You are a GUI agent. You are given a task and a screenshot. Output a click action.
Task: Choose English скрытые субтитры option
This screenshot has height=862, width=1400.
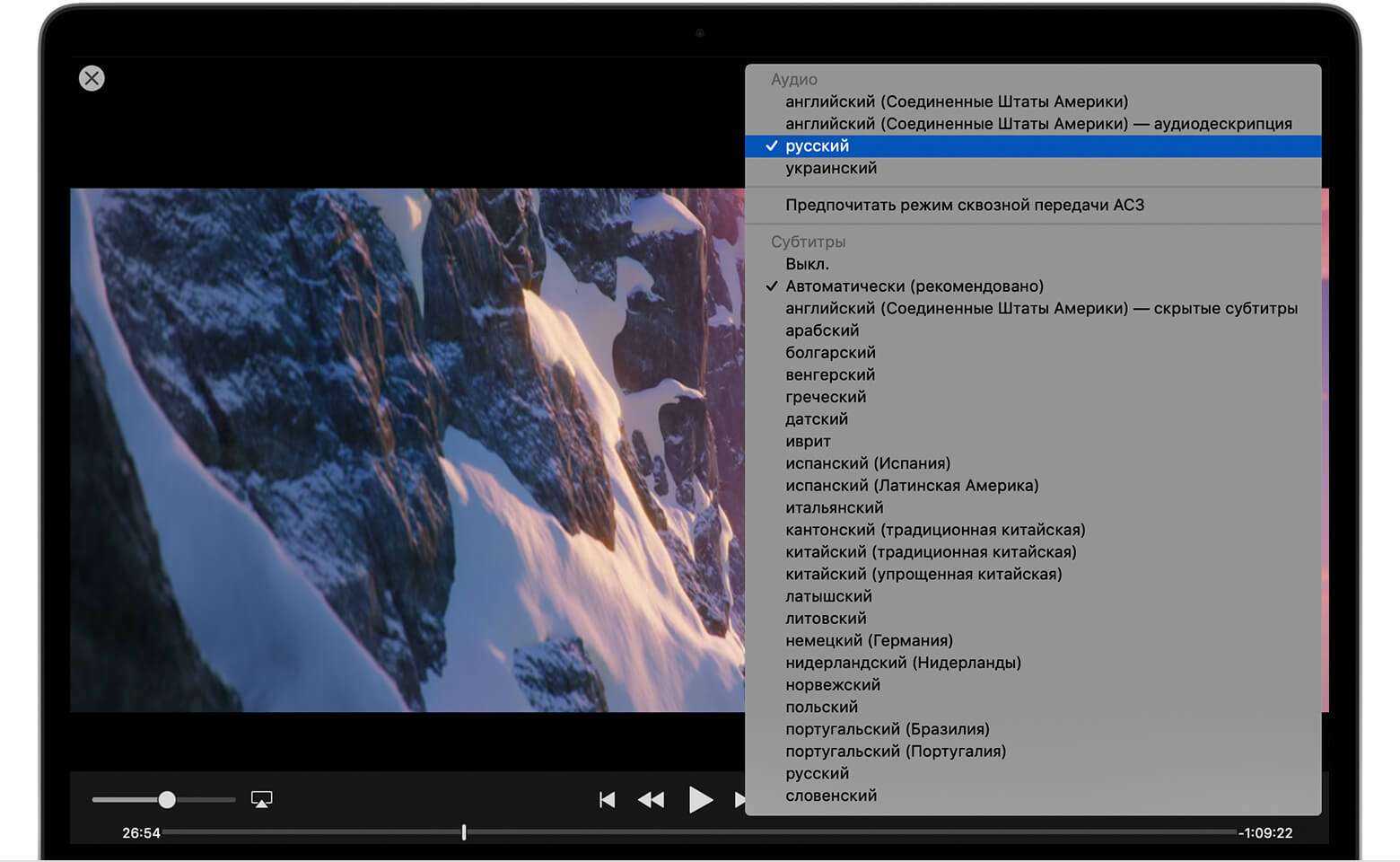click(x=1041, y=309)
